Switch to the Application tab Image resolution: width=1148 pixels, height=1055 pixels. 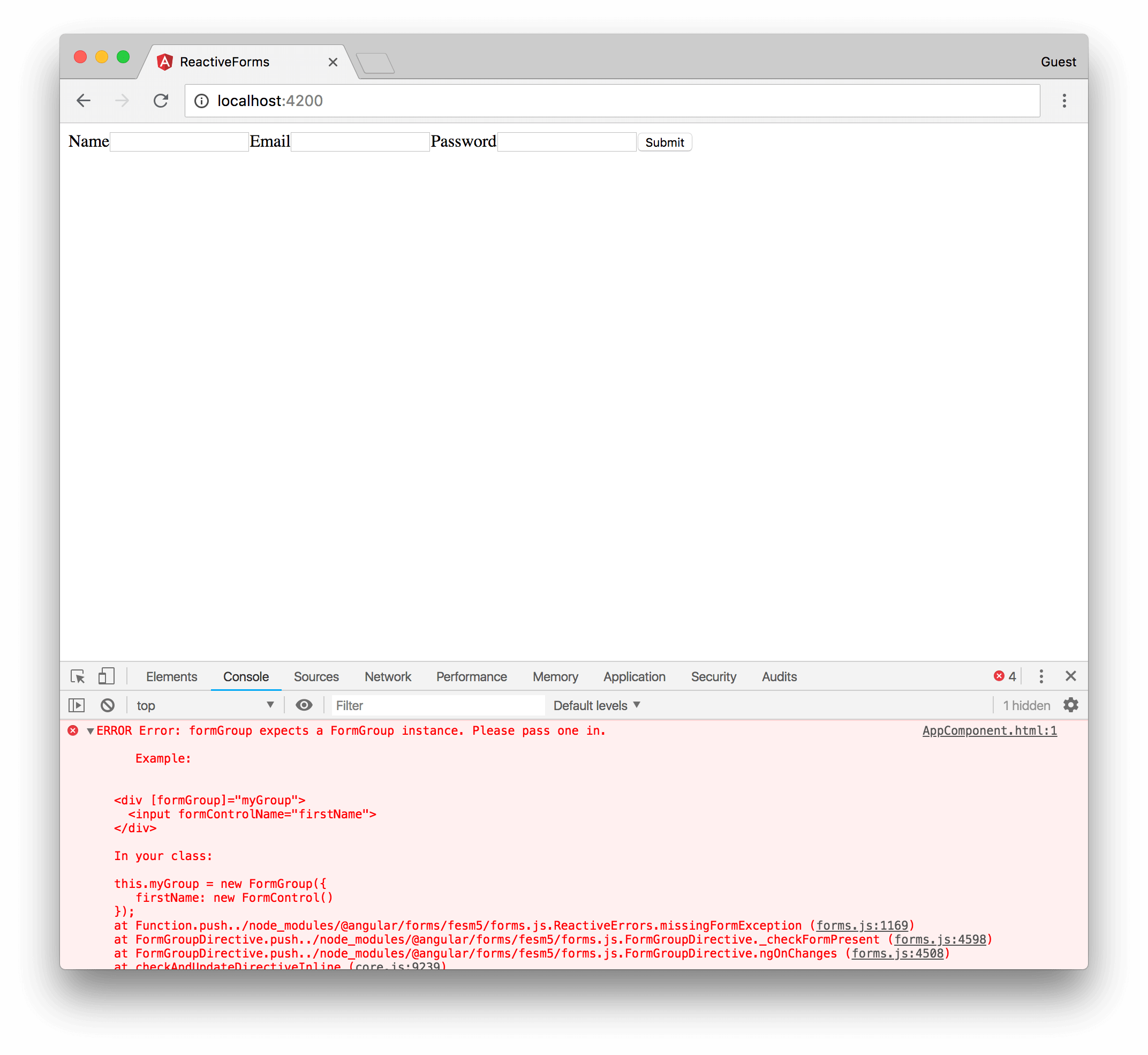click(x=634, y=676)
